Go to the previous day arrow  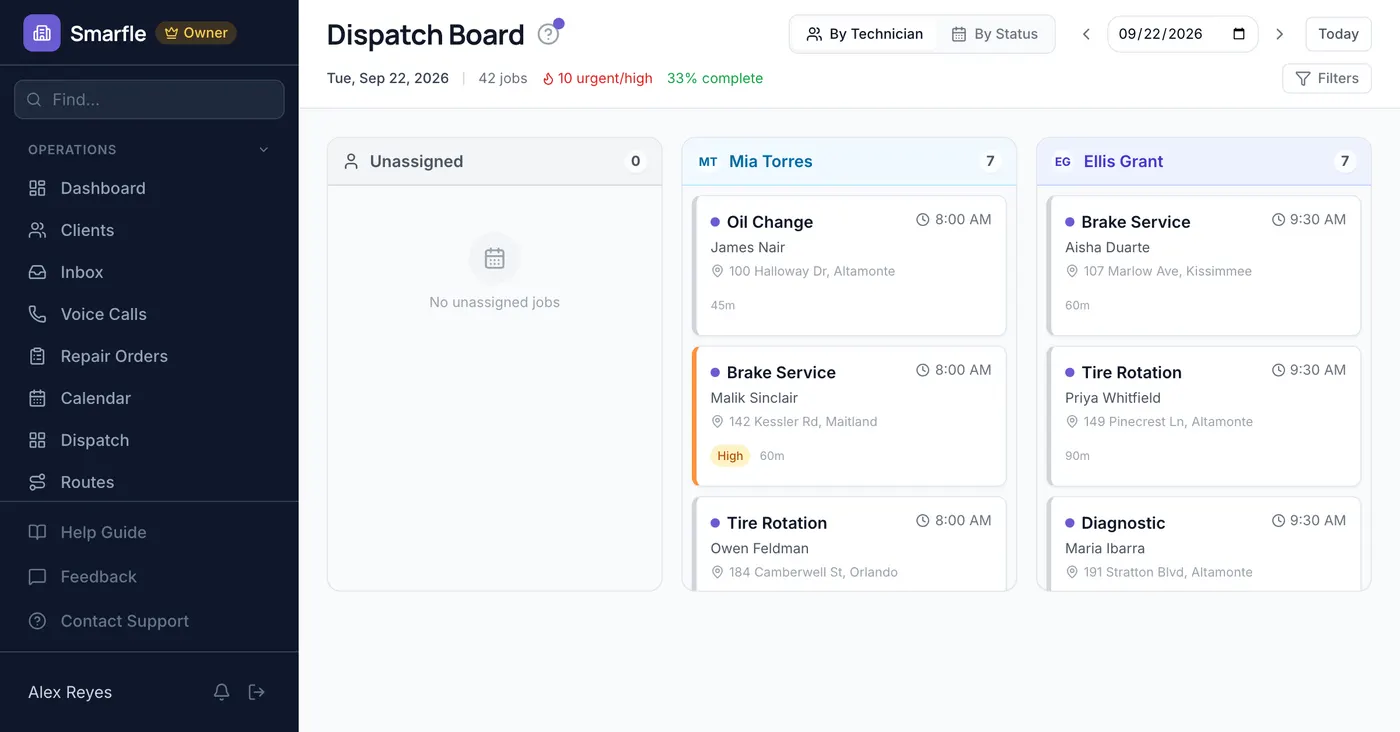point(1086,34)
